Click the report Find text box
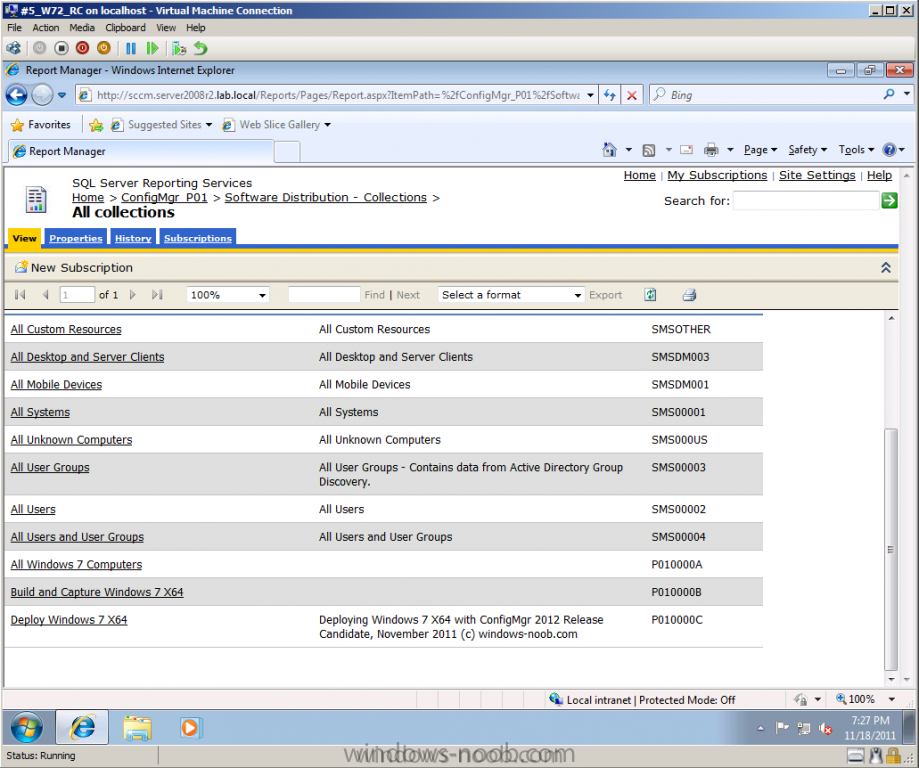The image size is (919, 768). [324, 295]
